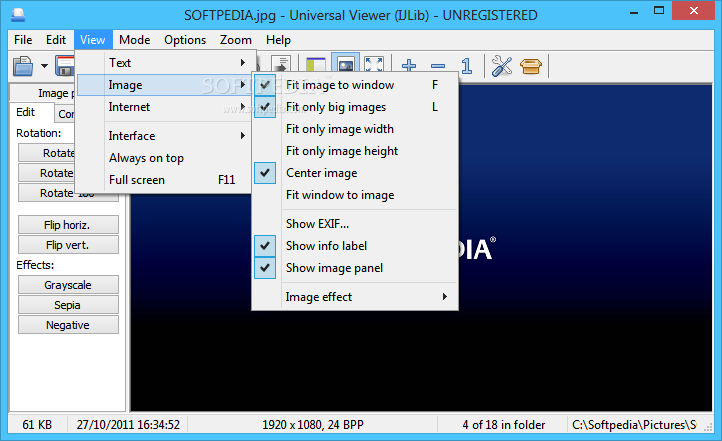Open the Edit menu

click(56, 40)
